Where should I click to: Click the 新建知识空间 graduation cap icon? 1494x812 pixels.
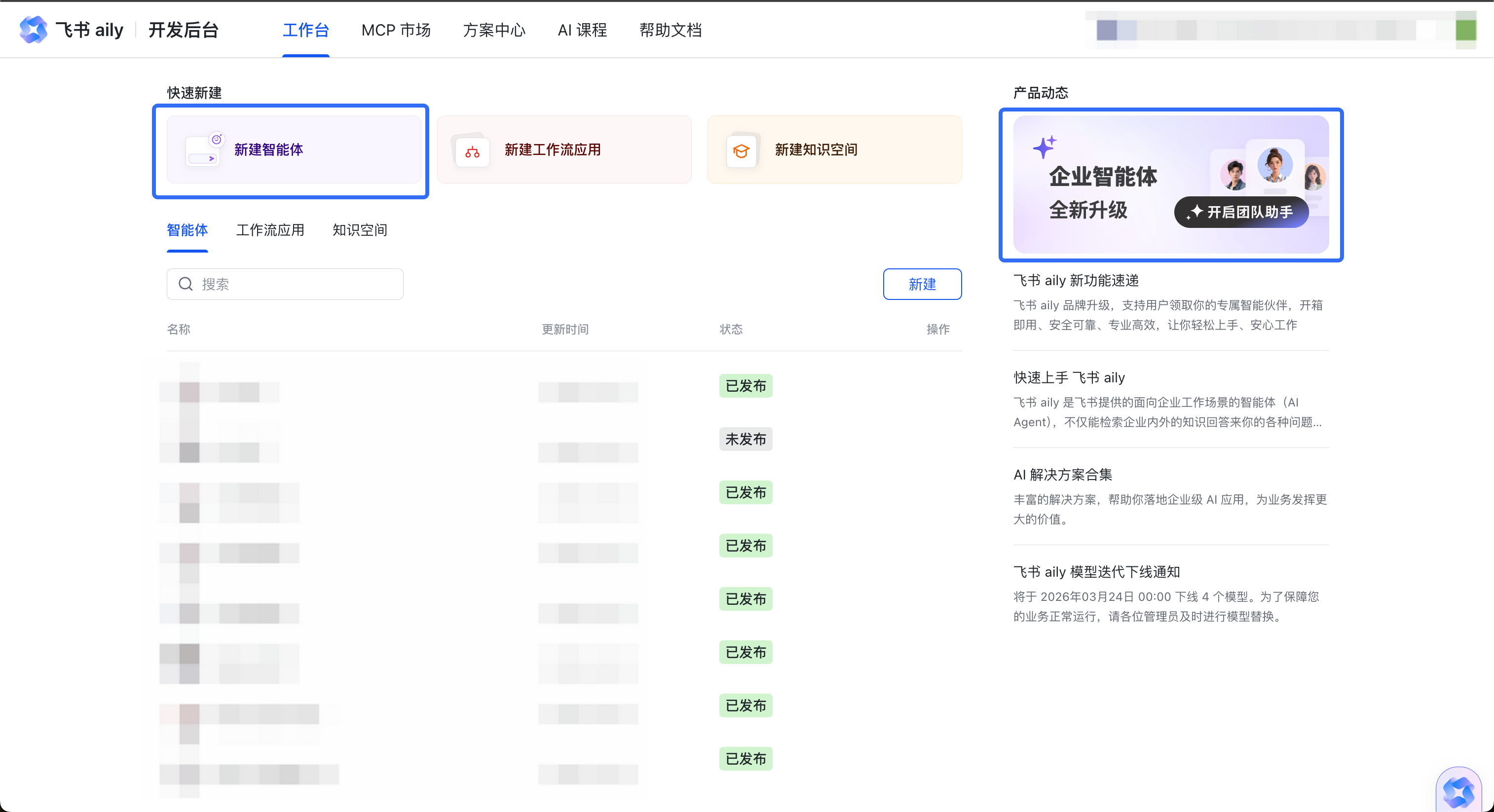[741, 151]
